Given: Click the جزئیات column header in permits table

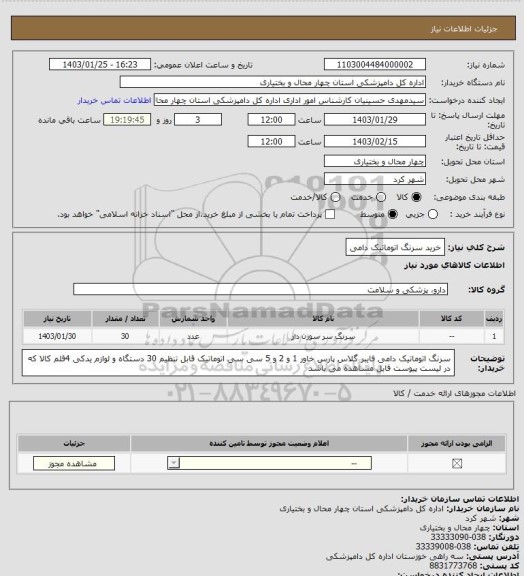Looking at the screenshot, I should pyautogui.click(x=74, y=443).
